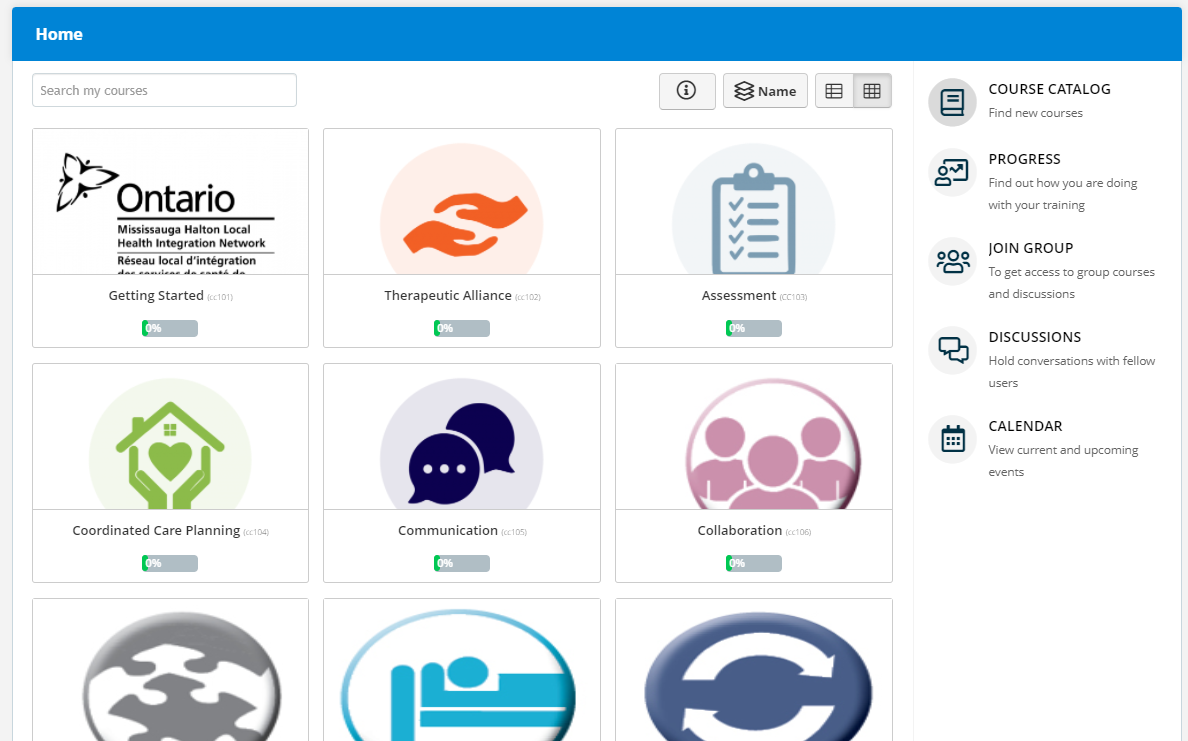The width and height of the screenshot is (1188, 741).
Task: Click Therapeutic Alliance 0% progress bar
Action: pyautogui.click(x=461, y=328)
